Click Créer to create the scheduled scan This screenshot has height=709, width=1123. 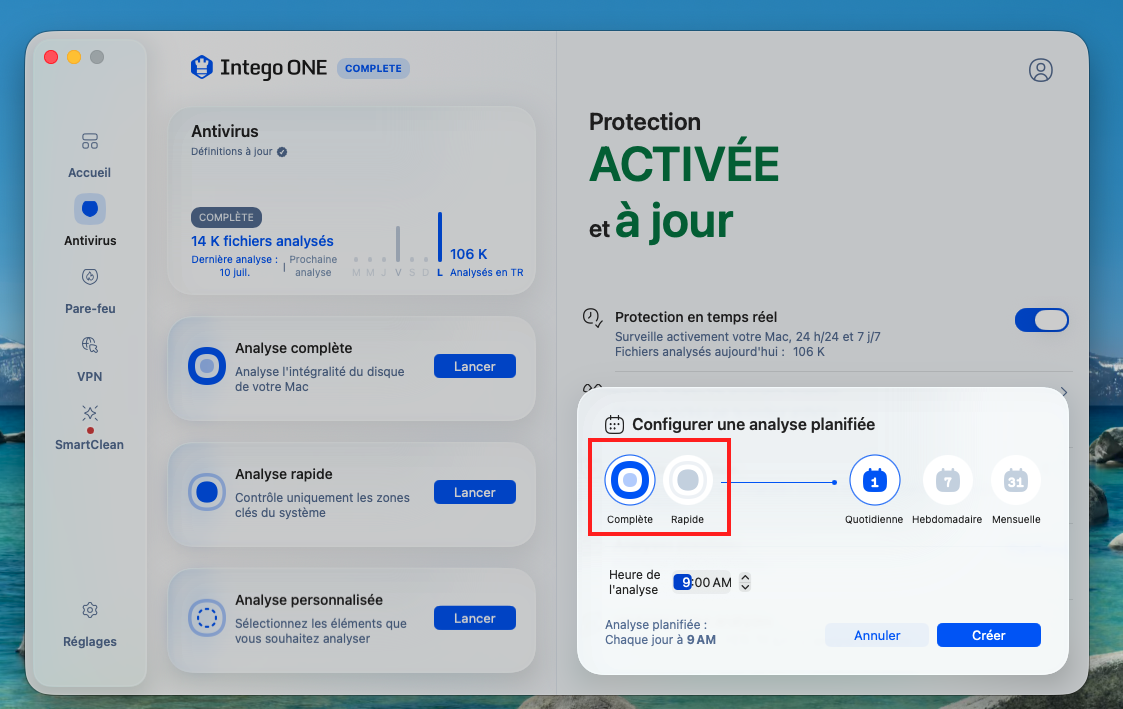pyautogui.click(x=988, y=635)
